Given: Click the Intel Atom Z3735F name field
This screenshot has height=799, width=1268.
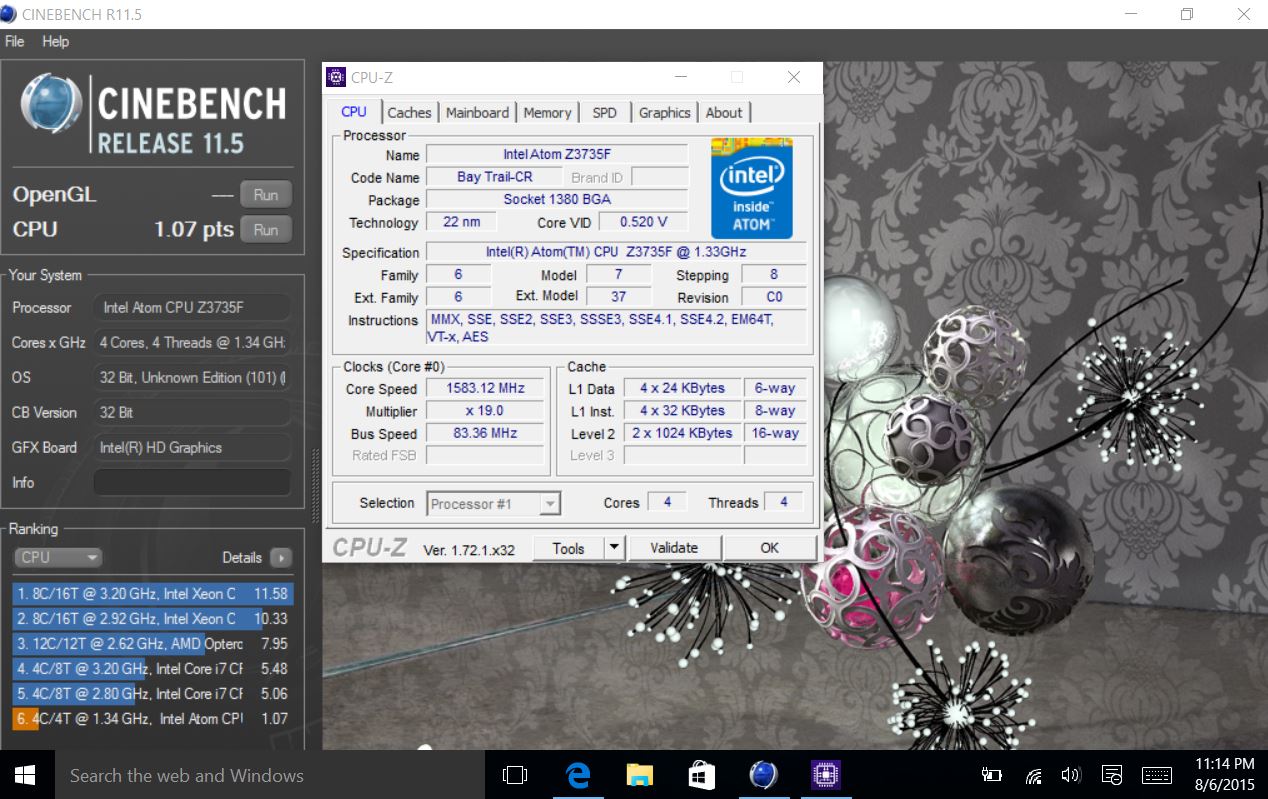Looking at the screenshot, I should click(x=557, y=154).
